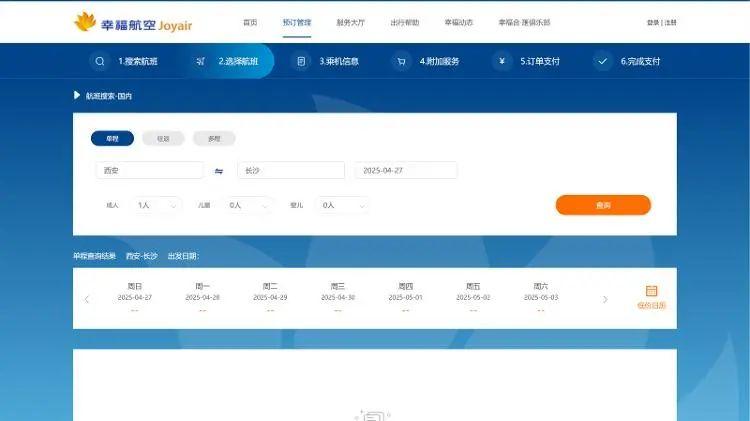
Task: Click the document icon for step 3
Action: (301, 61)
